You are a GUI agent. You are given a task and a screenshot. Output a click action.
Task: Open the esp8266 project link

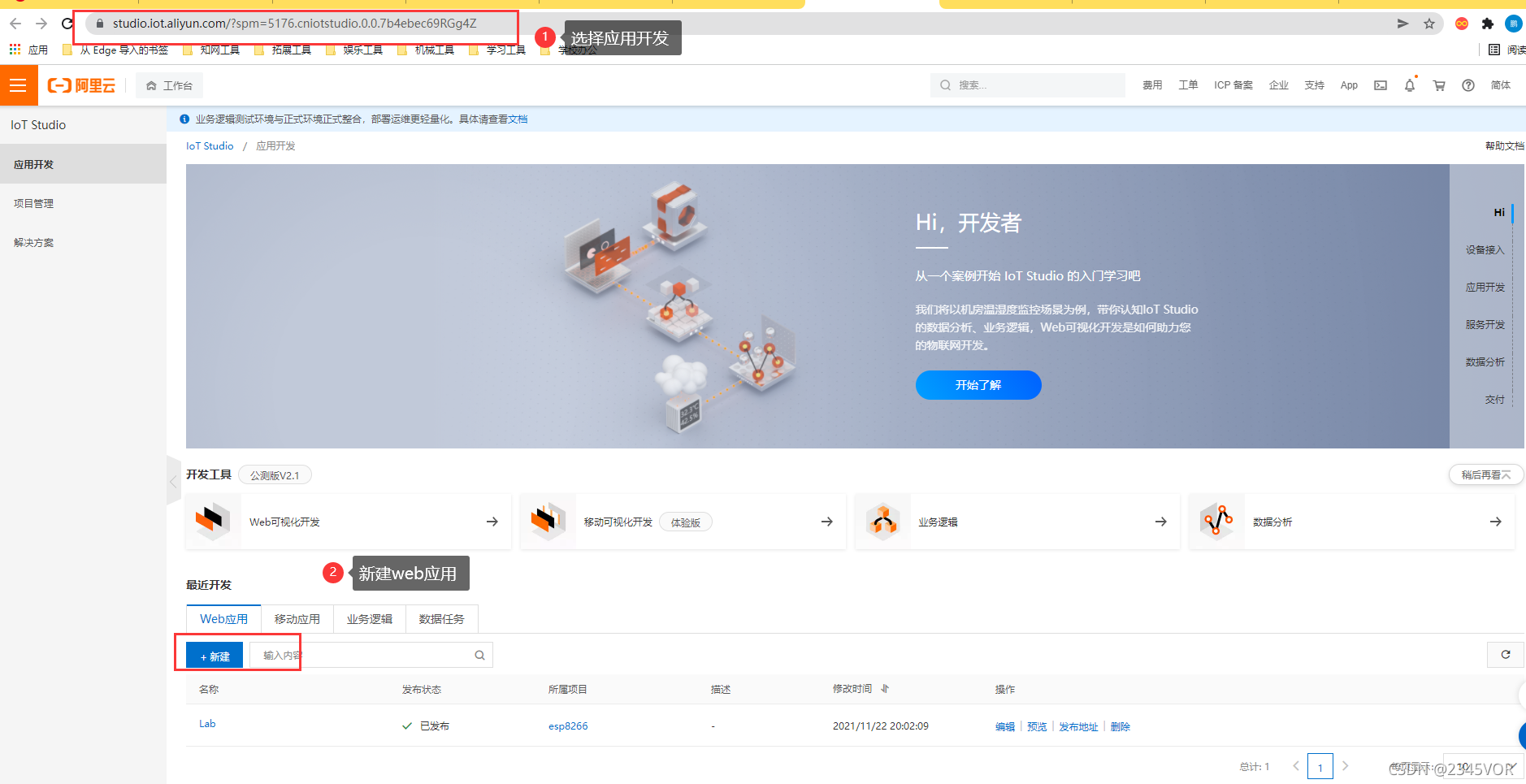[x=568, y=726]
